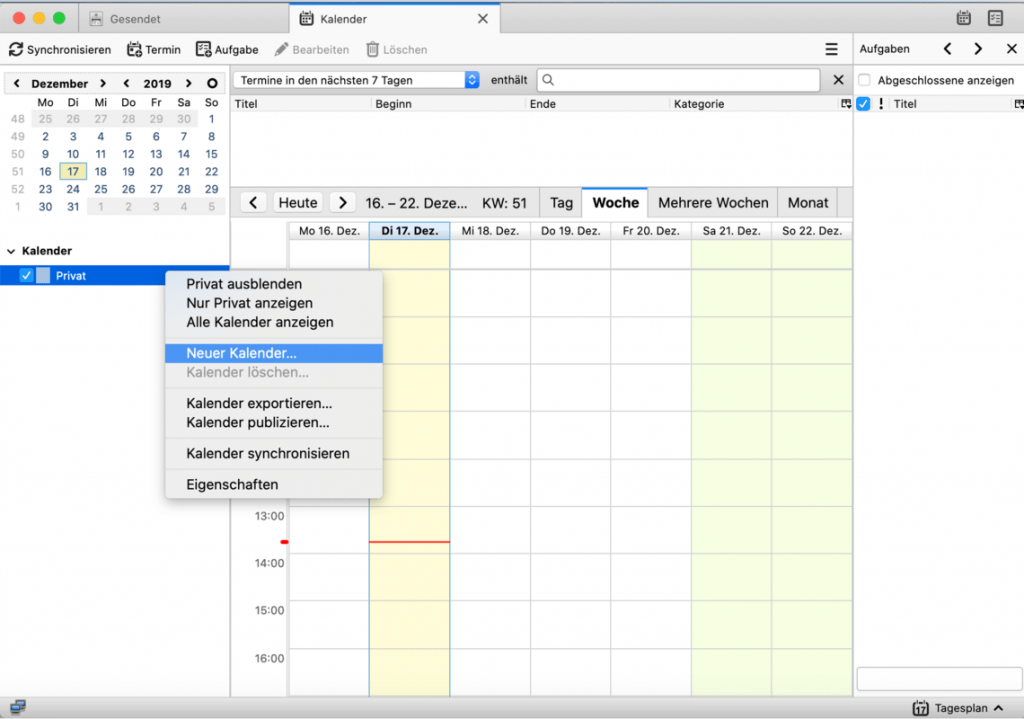
Task: Switch to the Monat view tab
Action: pos(807,202)
